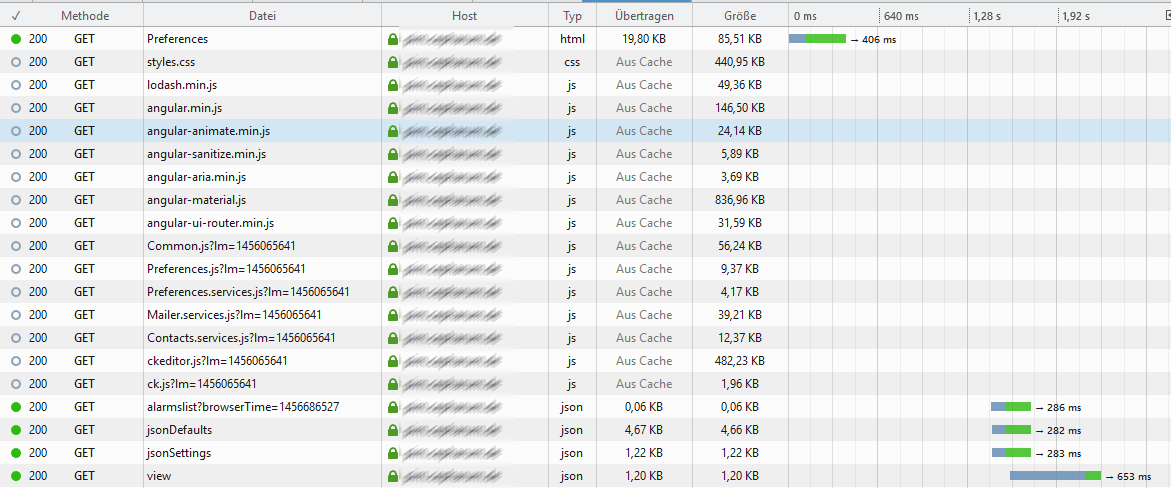Click the lock icon in styles.css row

(x=393, y=62)
